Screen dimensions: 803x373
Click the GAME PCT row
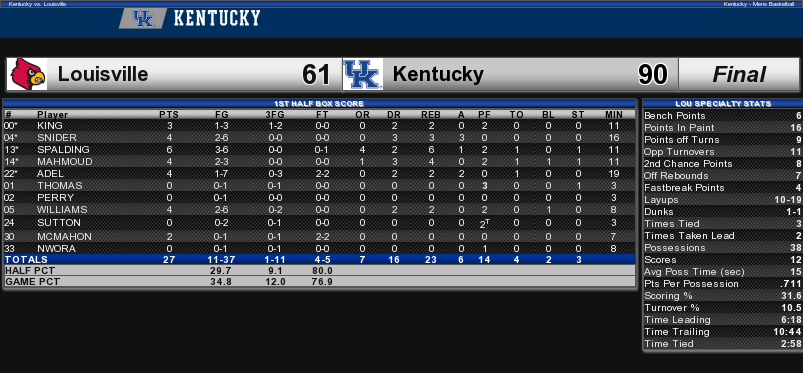320,281
